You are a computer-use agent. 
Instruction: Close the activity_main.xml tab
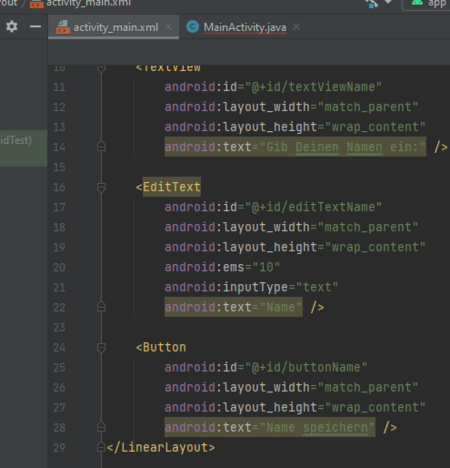tap(168, 26)
